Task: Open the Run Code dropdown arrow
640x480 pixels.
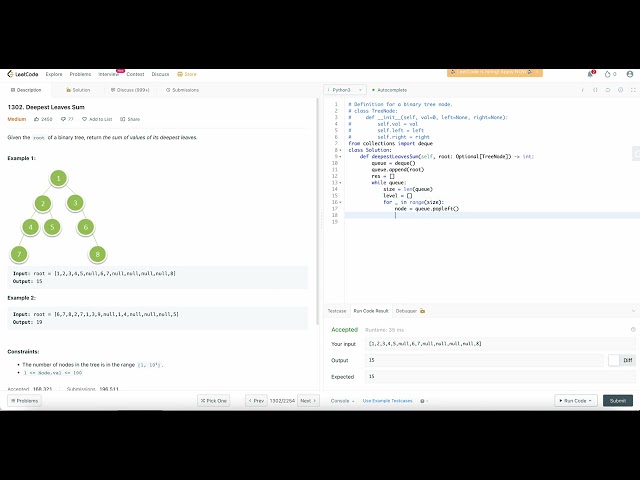Action: (x=590, y=401)
